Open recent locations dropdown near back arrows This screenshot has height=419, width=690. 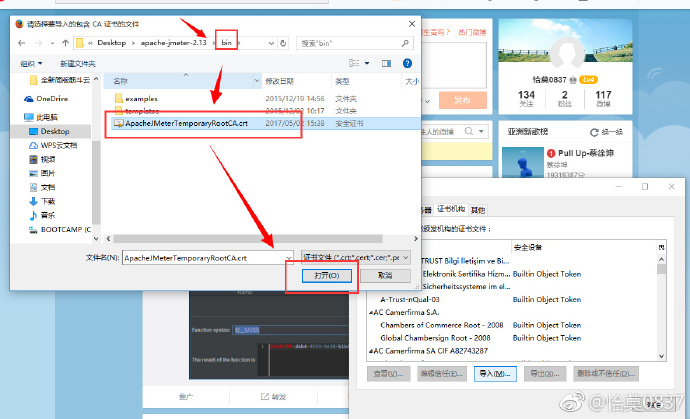click(x=52, y=43)
